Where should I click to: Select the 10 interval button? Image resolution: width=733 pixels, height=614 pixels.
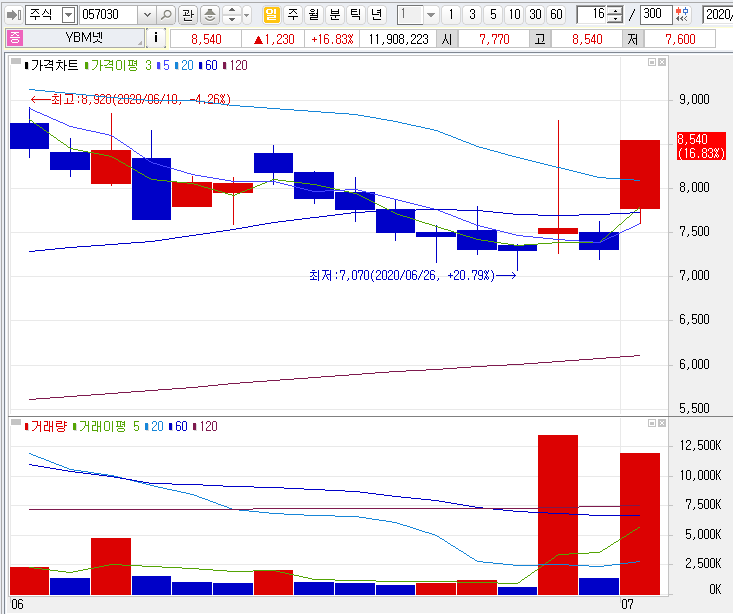[514, 15]
